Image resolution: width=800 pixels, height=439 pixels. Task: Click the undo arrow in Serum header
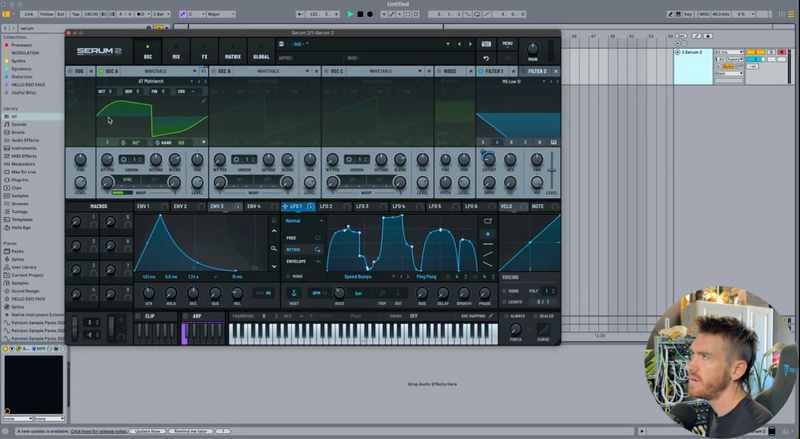[x=486, y=58]
